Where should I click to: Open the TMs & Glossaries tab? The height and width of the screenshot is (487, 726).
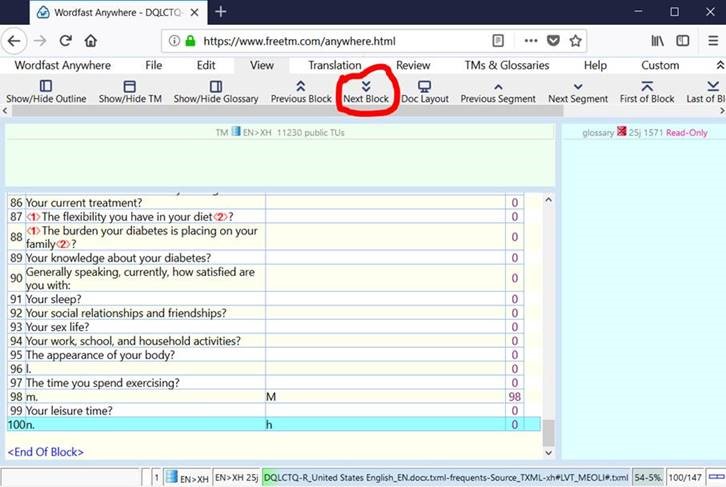[x=505, y=65]
